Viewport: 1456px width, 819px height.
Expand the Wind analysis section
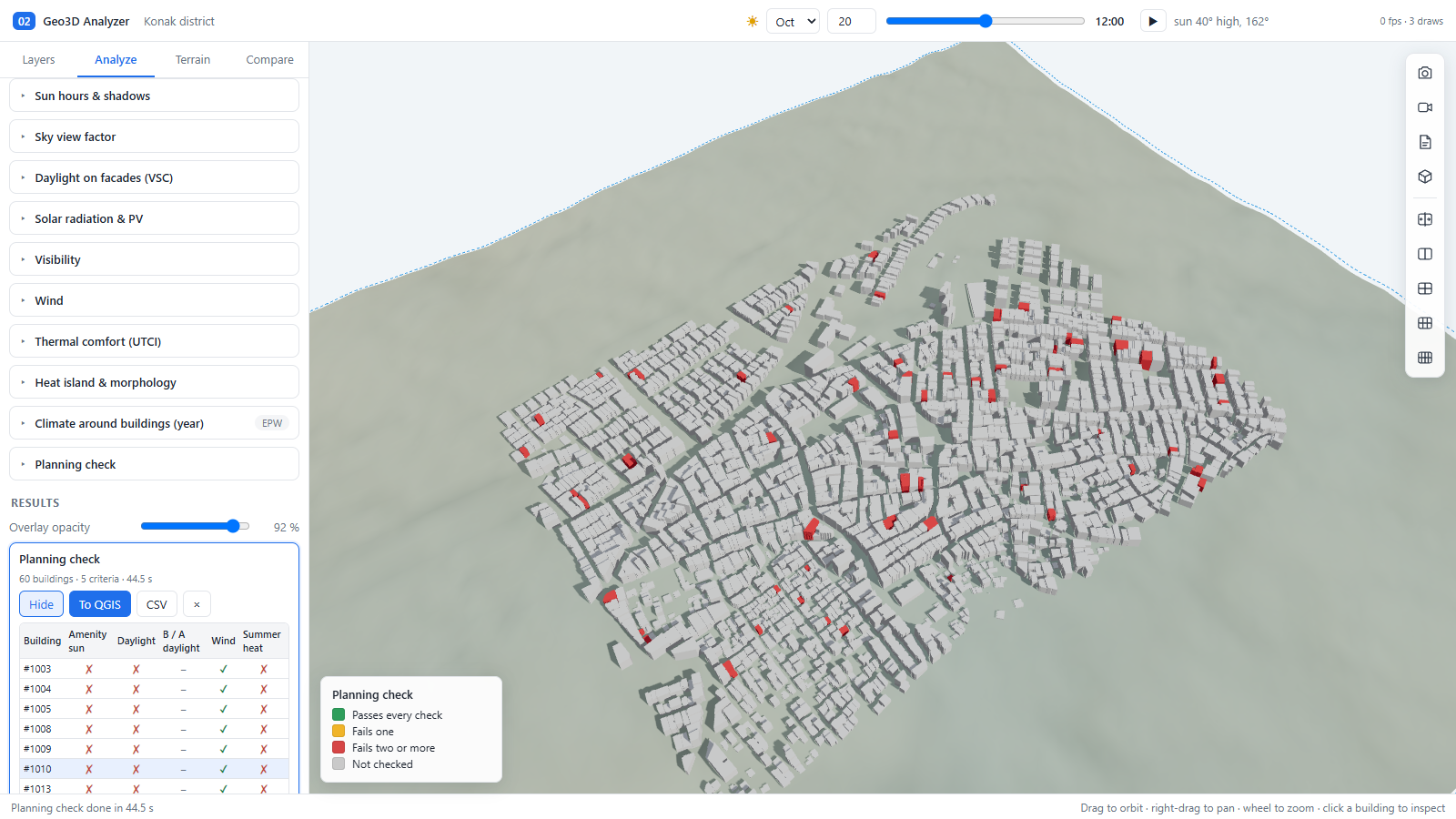(154, 300)
